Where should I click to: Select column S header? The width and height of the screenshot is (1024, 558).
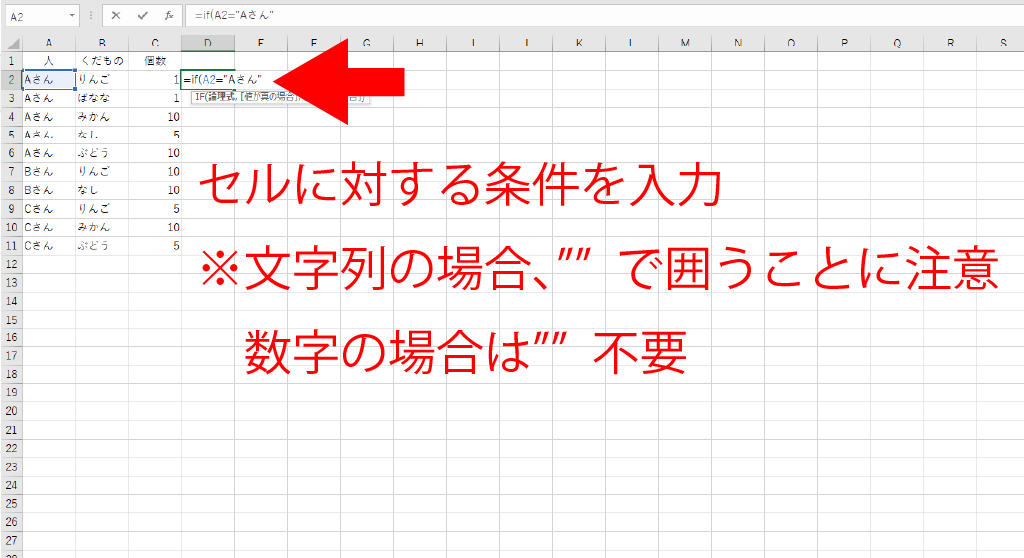pyautogui.click(x=1003, y=43)
